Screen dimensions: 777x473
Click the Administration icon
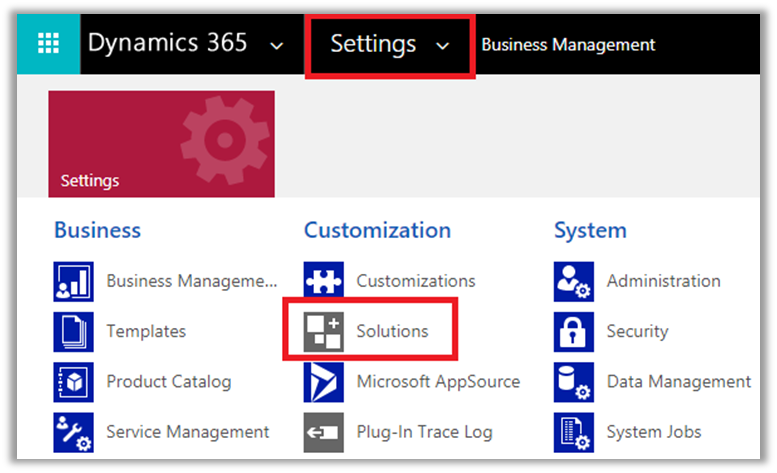click(x=573, y=282)
